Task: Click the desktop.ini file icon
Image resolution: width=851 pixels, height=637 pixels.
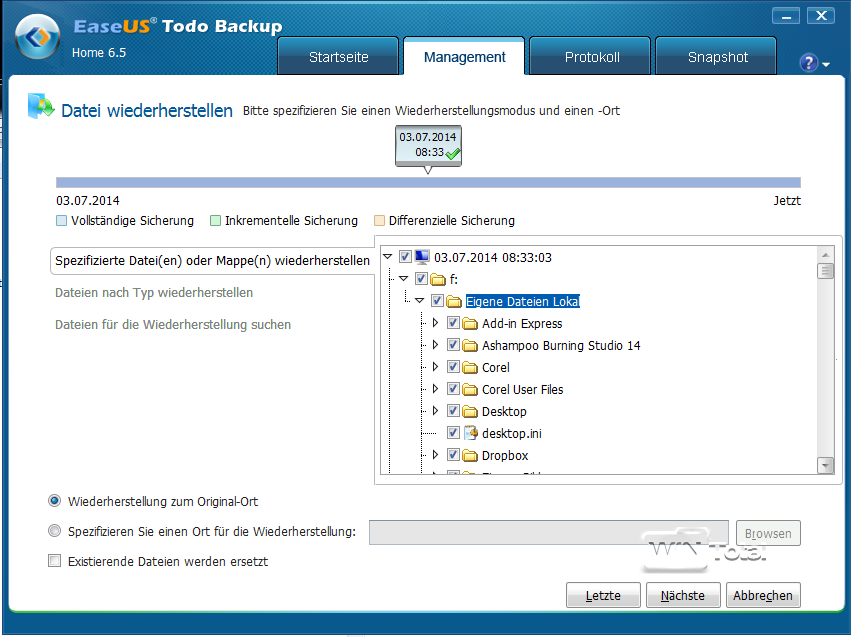Action: click(x=470, y=434)
